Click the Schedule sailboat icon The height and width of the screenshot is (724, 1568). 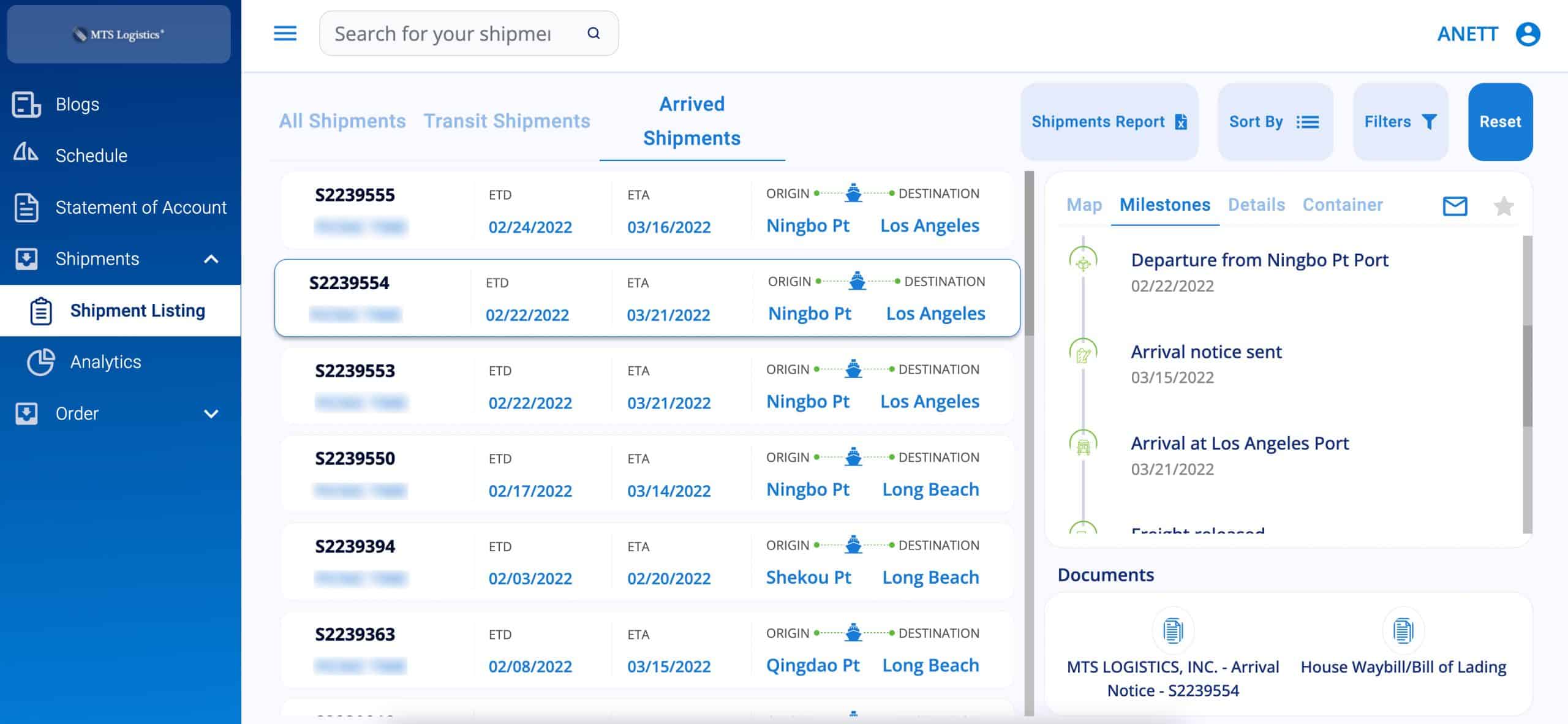(26, 151)
